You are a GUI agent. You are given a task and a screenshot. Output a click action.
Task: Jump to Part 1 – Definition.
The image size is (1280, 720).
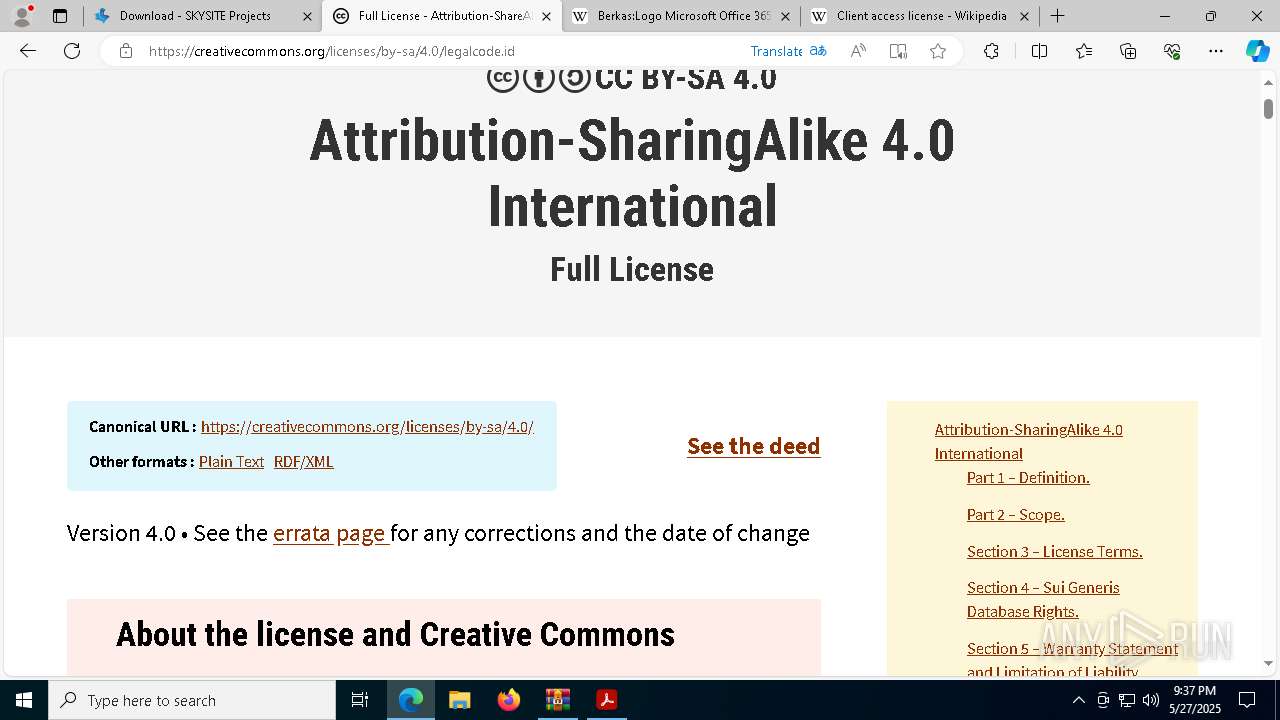[x=1028, y=478]
